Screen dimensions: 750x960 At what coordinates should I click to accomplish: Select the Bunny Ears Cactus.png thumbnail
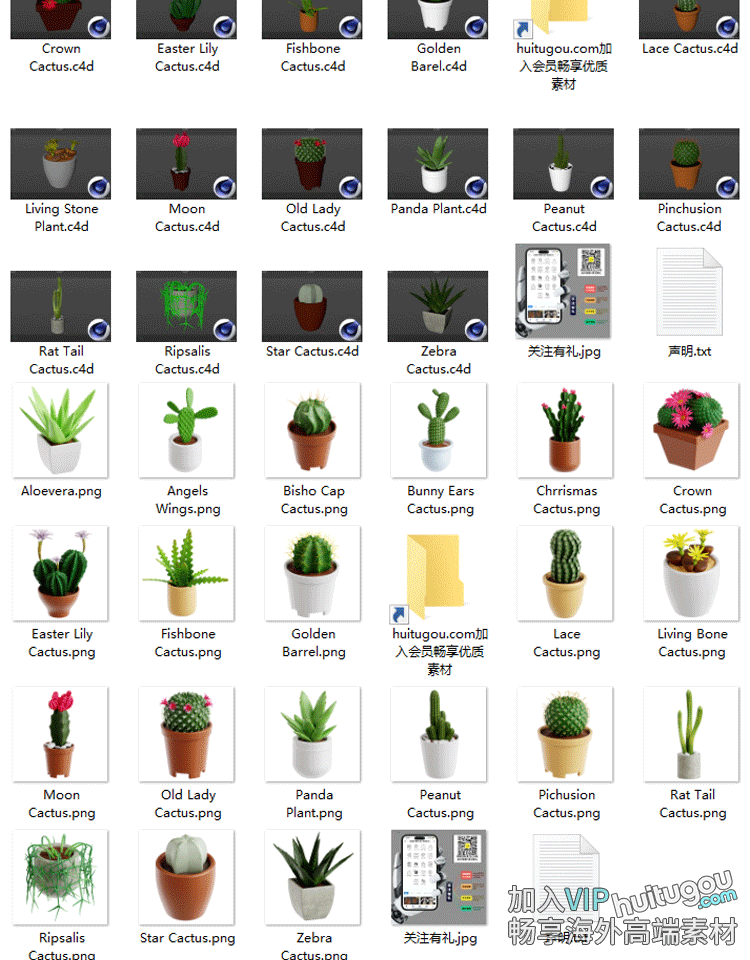[x=438, y=430]
